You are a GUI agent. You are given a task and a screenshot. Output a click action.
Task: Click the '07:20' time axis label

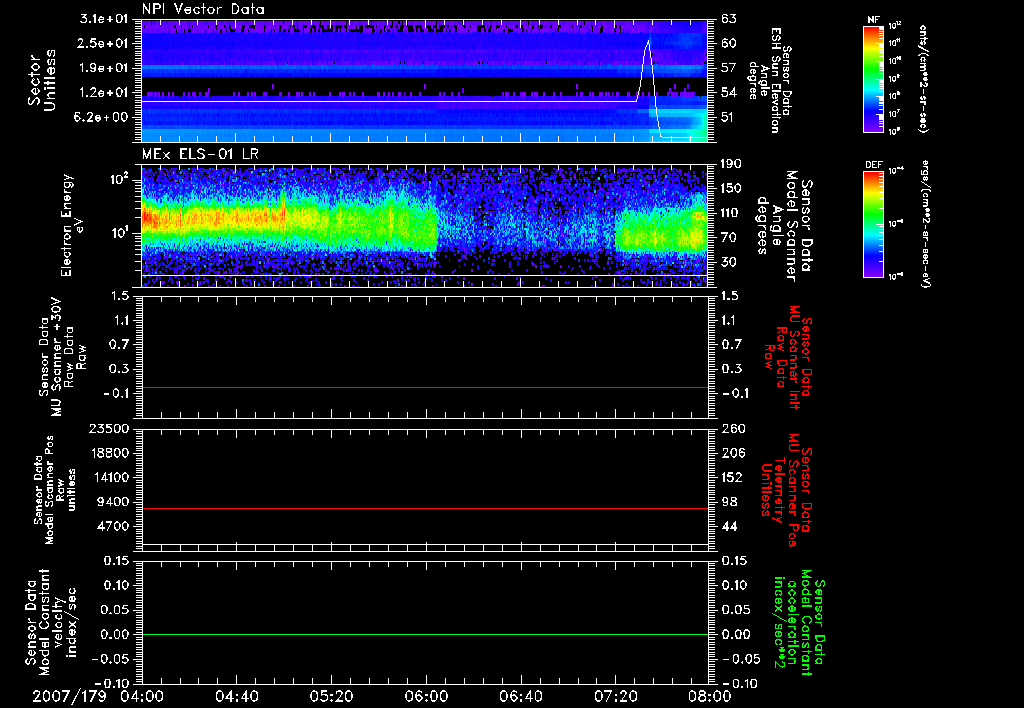(615, 696)
